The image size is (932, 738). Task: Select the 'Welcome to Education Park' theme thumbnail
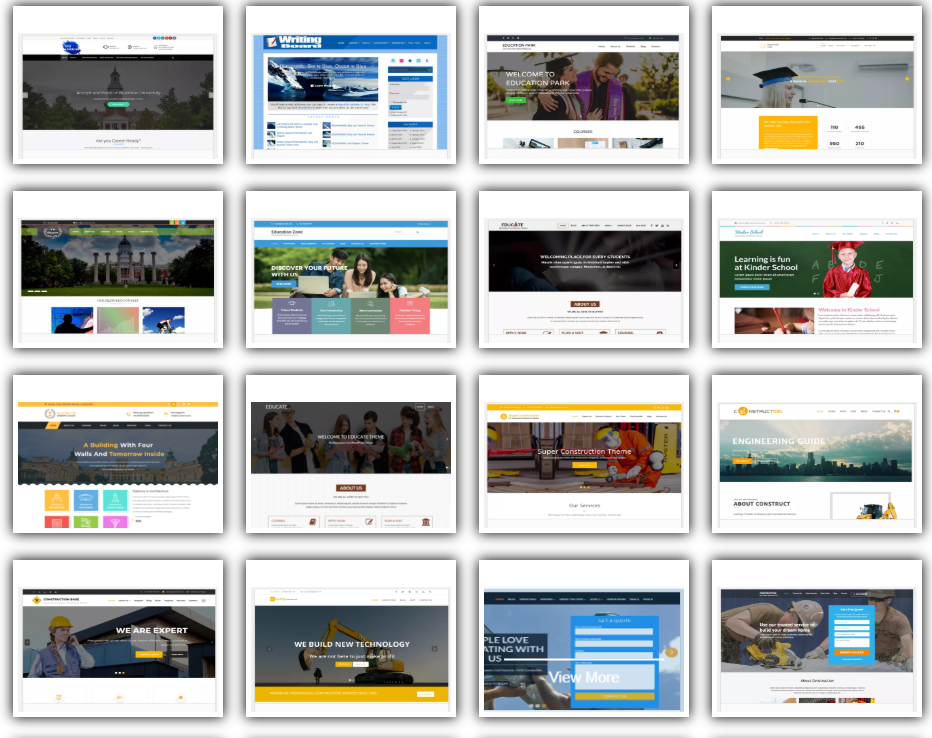[x=584, y=85]
